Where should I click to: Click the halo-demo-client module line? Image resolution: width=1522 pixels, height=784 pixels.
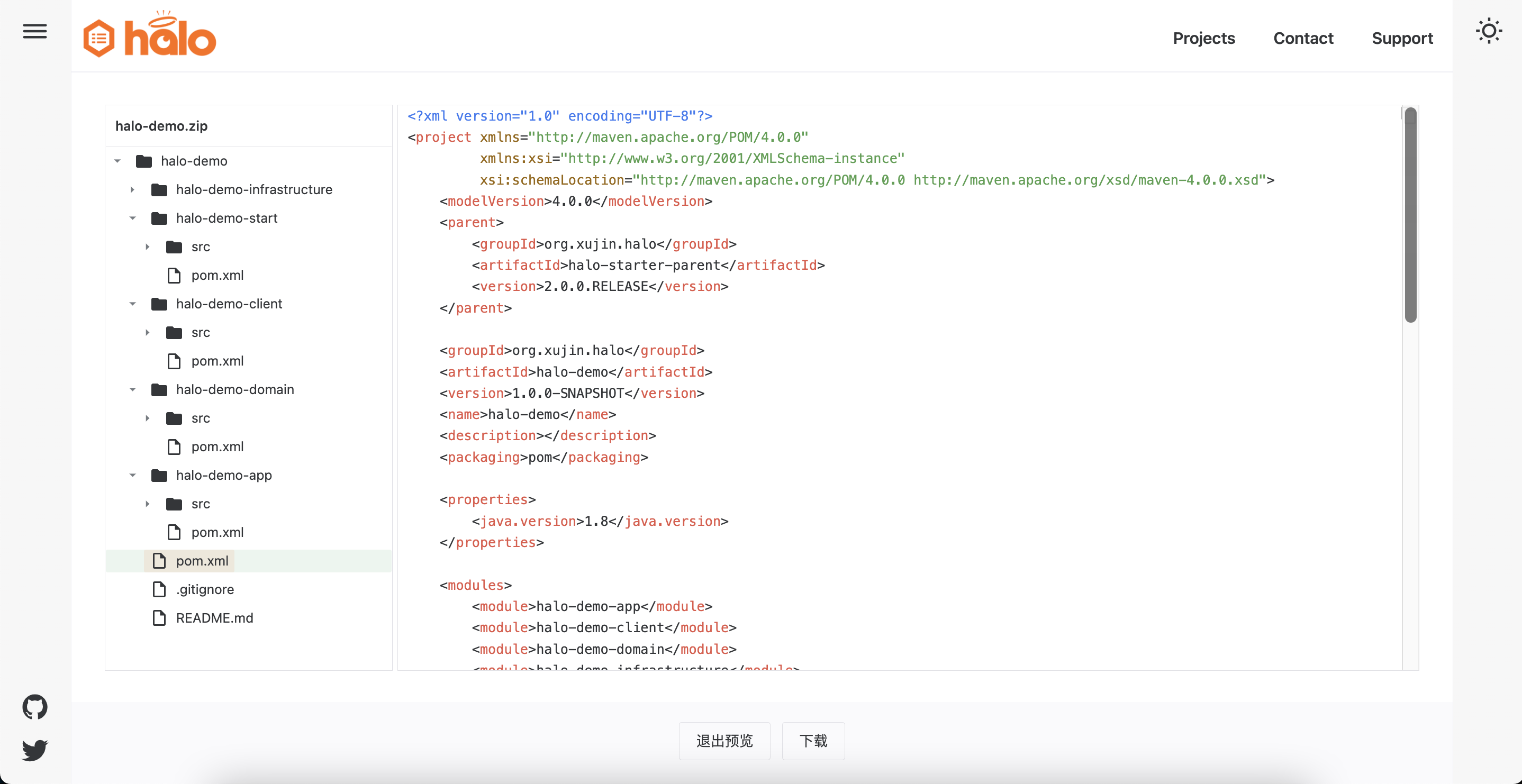(x=604, y=627)
